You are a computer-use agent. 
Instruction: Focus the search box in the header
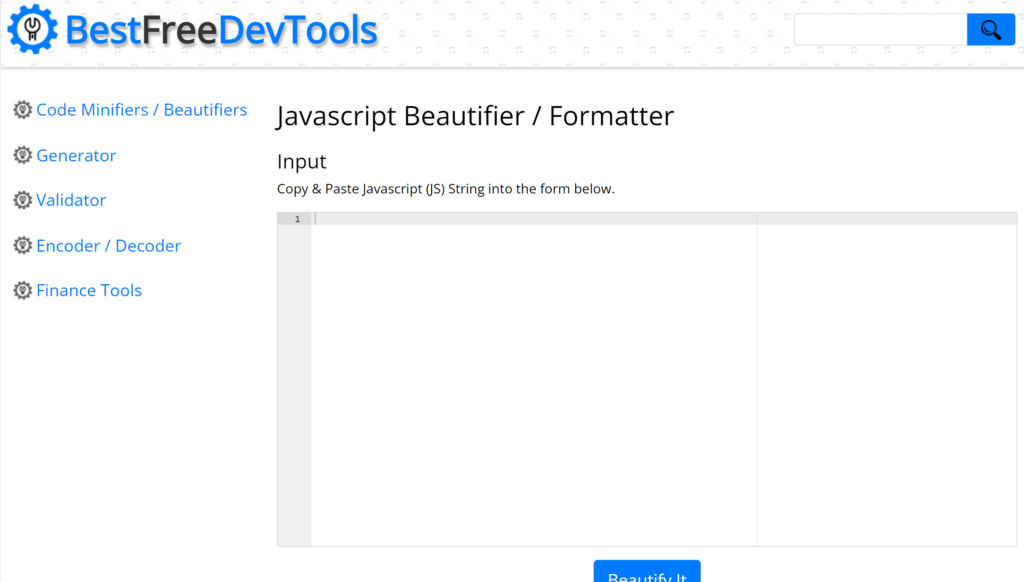point(880,30)
